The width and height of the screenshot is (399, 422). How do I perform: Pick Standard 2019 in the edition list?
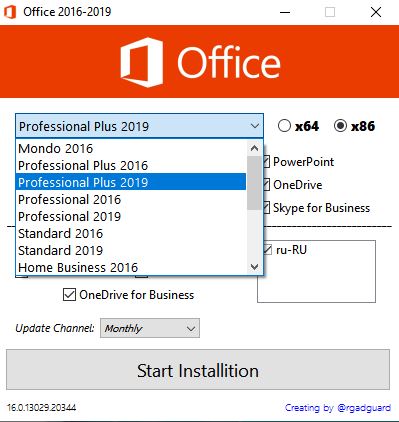pyautogui.click(x=131, y=250)
